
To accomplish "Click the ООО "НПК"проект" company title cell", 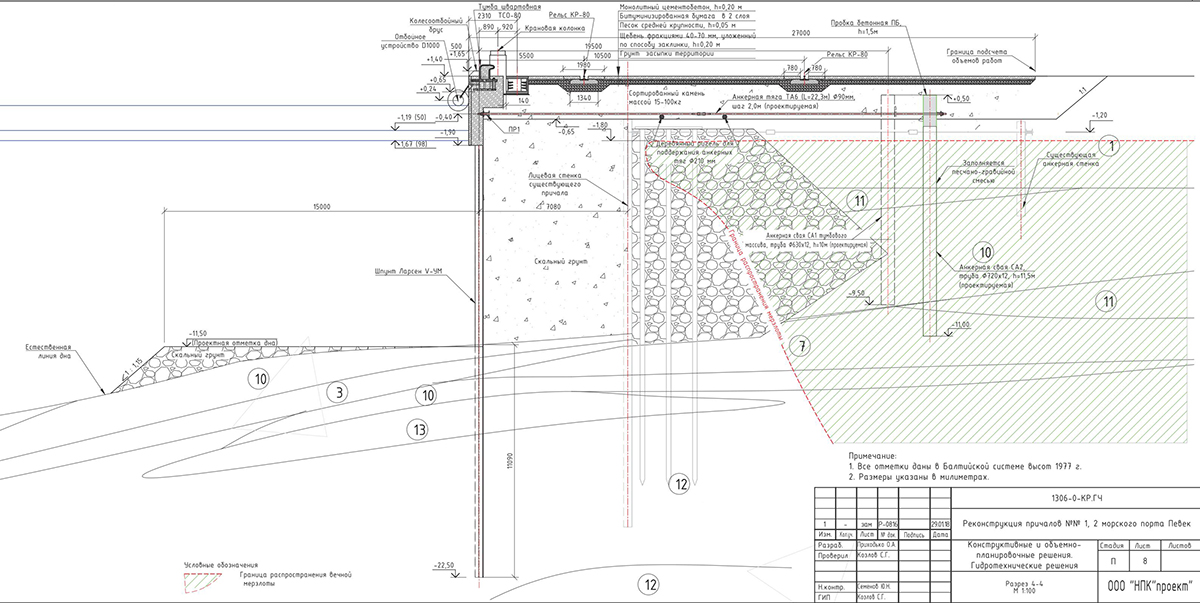I will point(1143,585).
